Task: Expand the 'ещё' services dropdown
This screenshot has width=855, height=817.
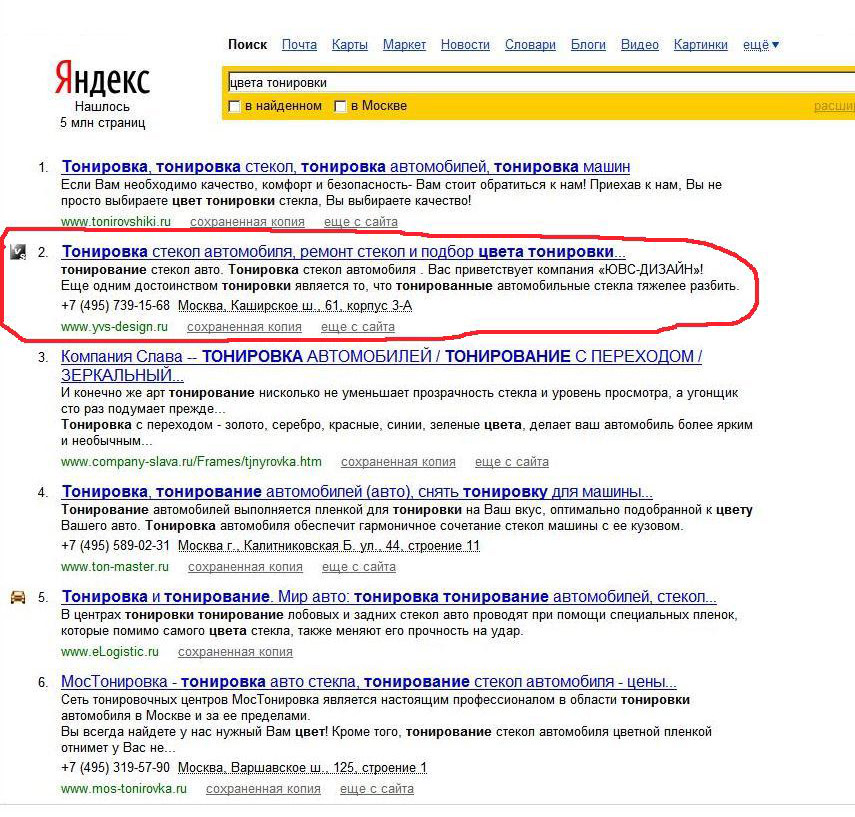Action: click(761, 45)
